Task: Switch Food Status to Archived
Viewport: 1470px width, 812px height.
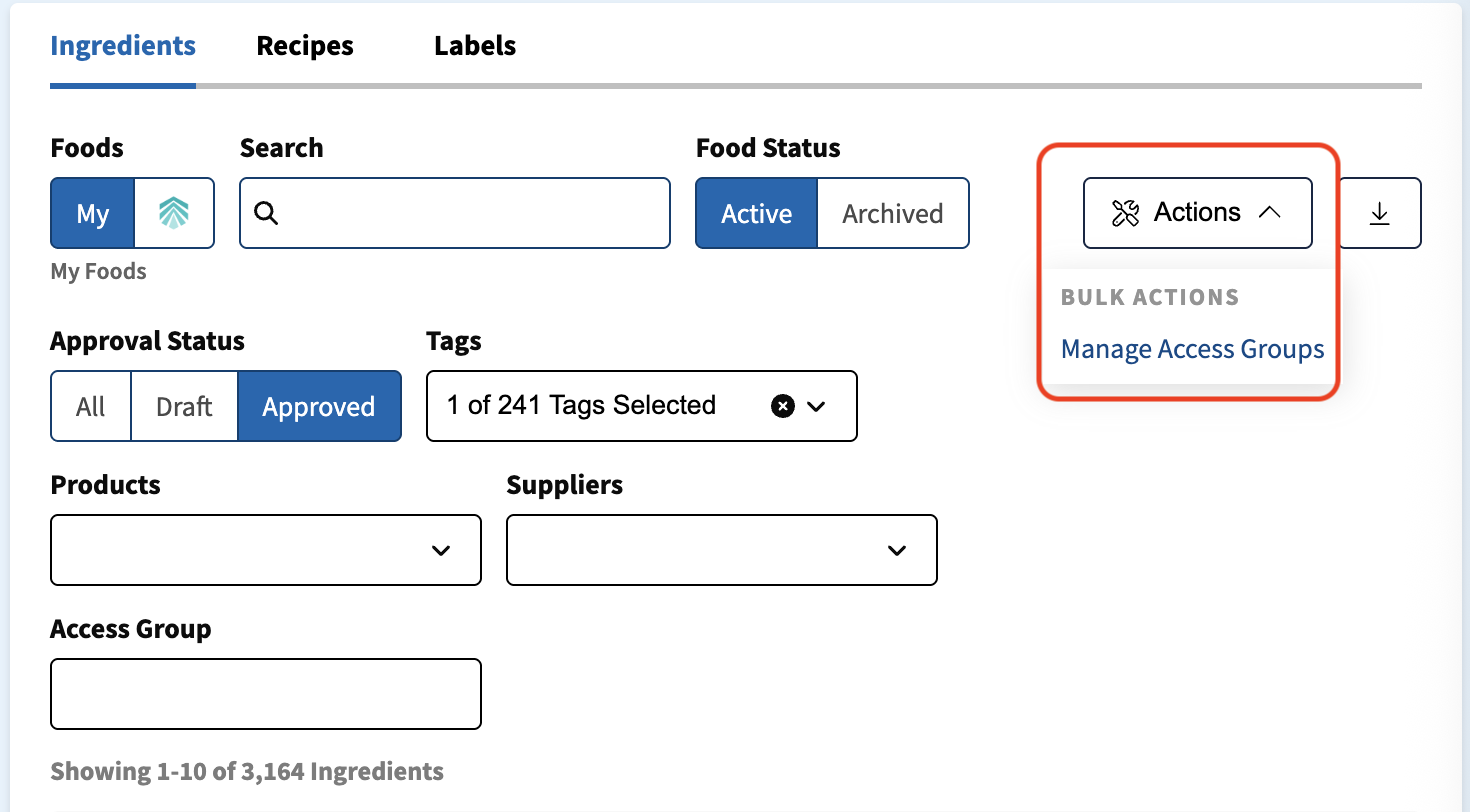Action: point(893,213)
